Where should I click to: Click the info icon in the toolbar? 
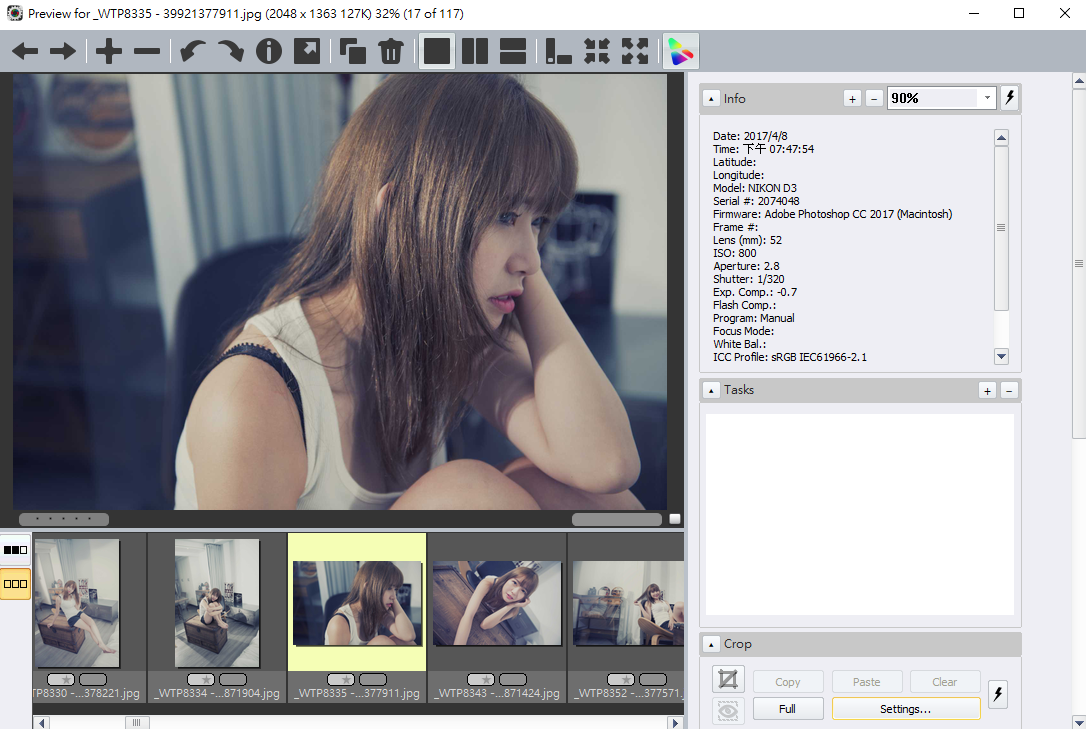tap(268, 51)
